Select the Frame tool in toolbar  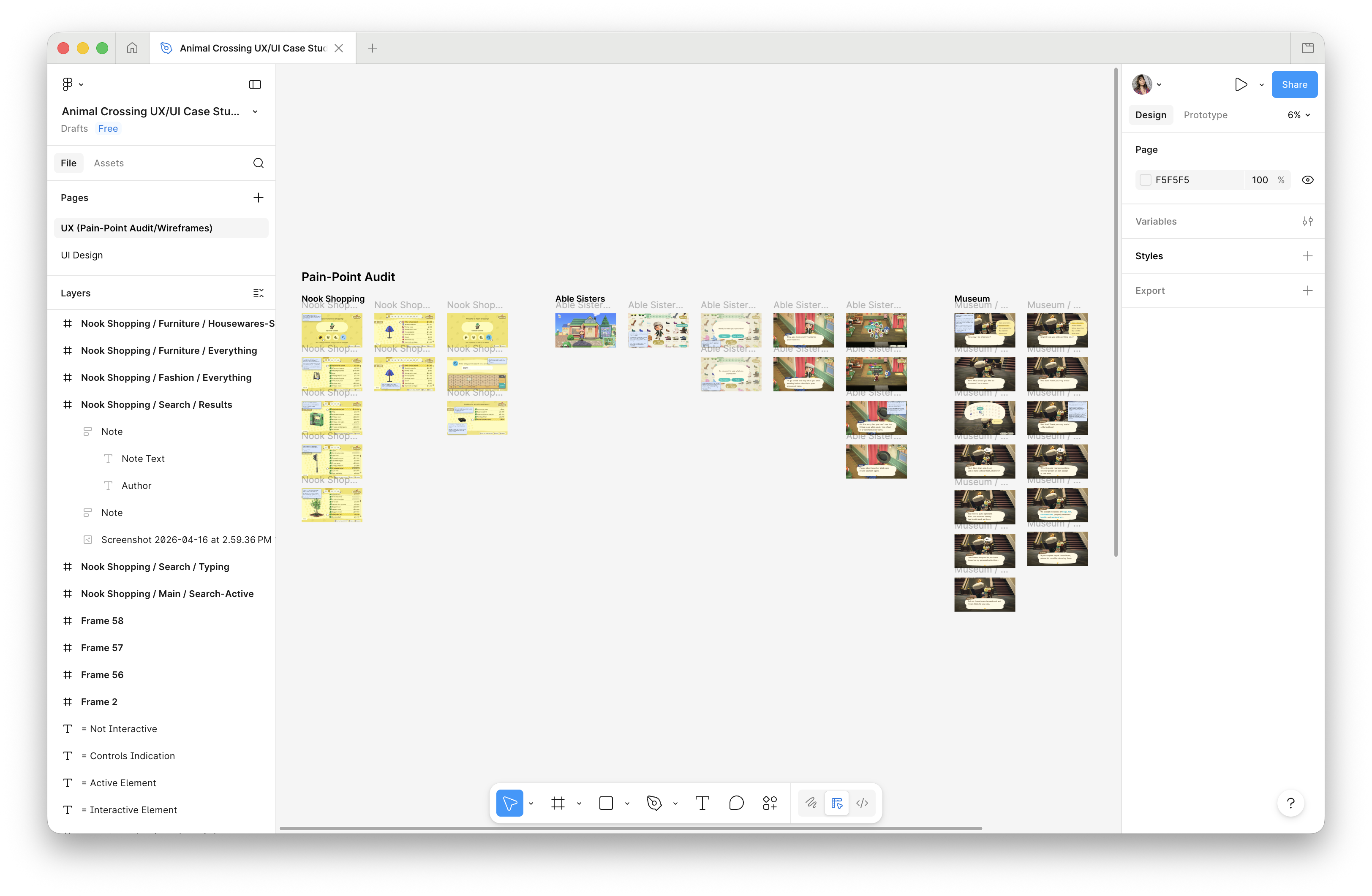[558, 803]
